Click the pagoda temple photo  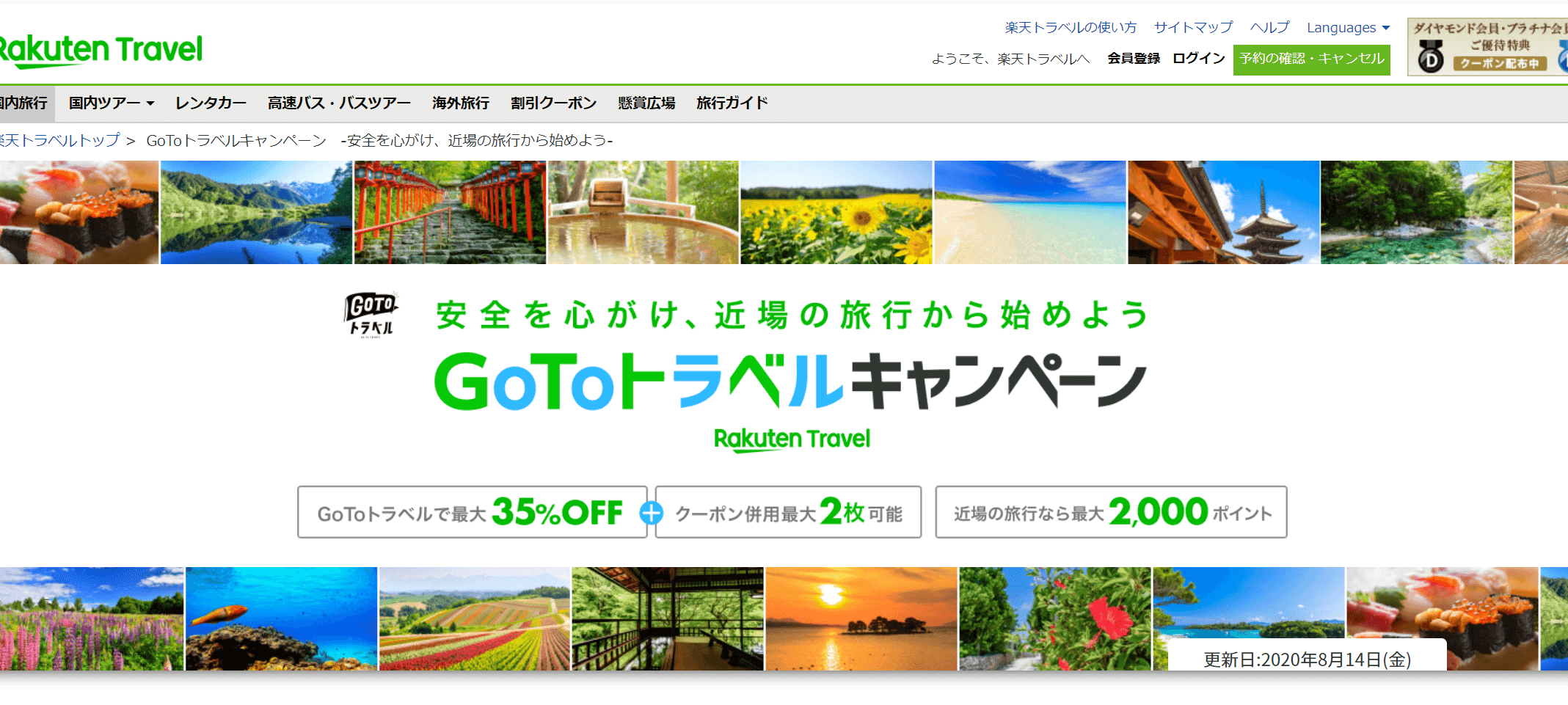coord(1224,213)
